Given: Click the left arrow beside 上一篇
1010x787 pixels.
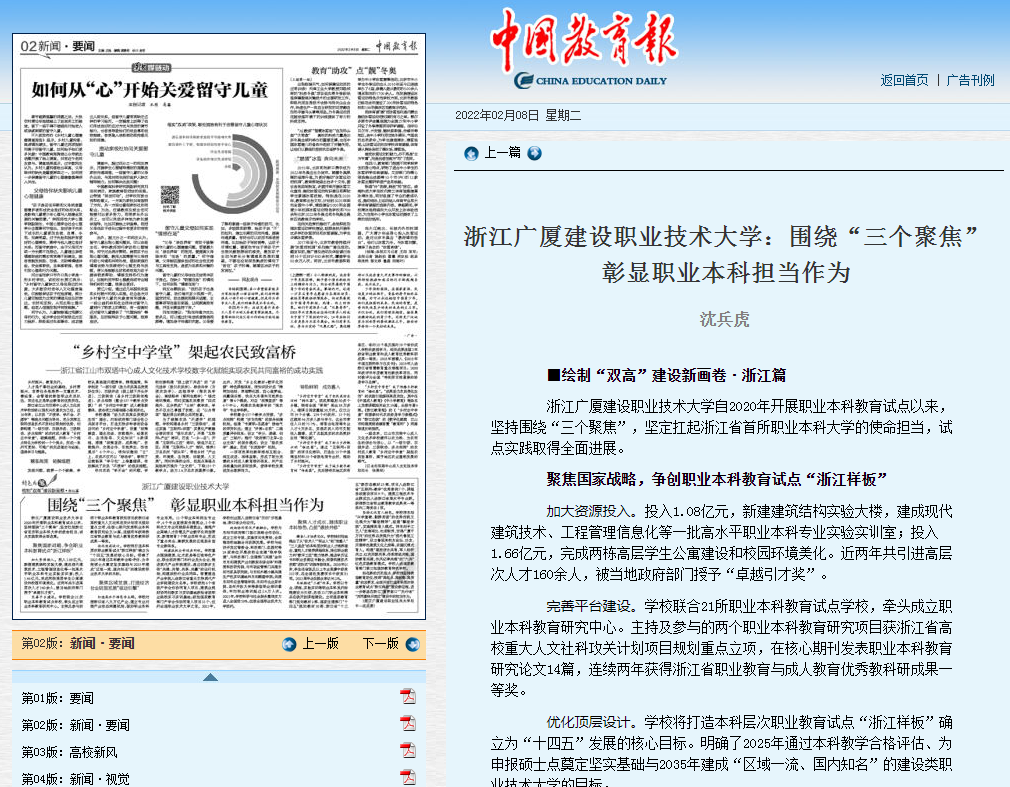Looking at the screenshot, I should 472,153.
